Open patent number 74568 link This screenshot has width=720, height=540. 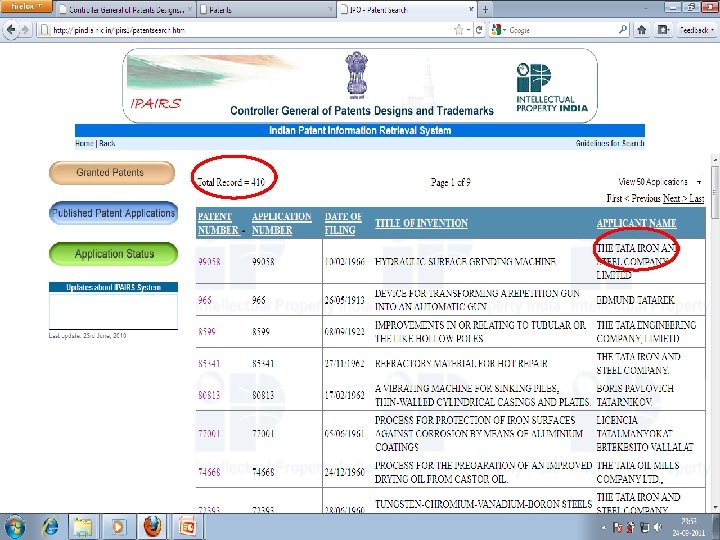[209, 472]
